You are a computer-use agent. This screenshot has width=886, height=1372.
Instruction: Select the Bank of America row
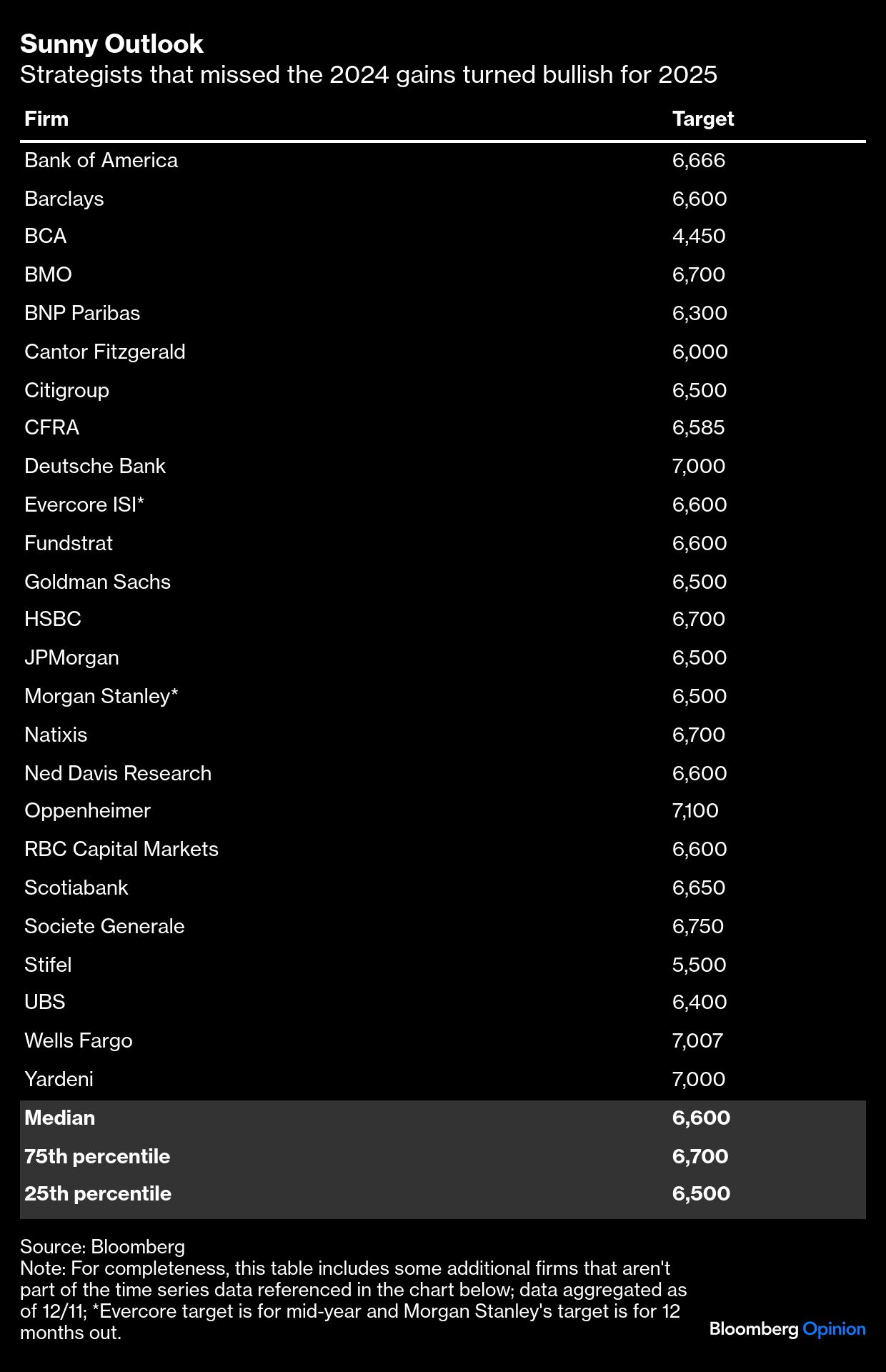tap(101, 160)
